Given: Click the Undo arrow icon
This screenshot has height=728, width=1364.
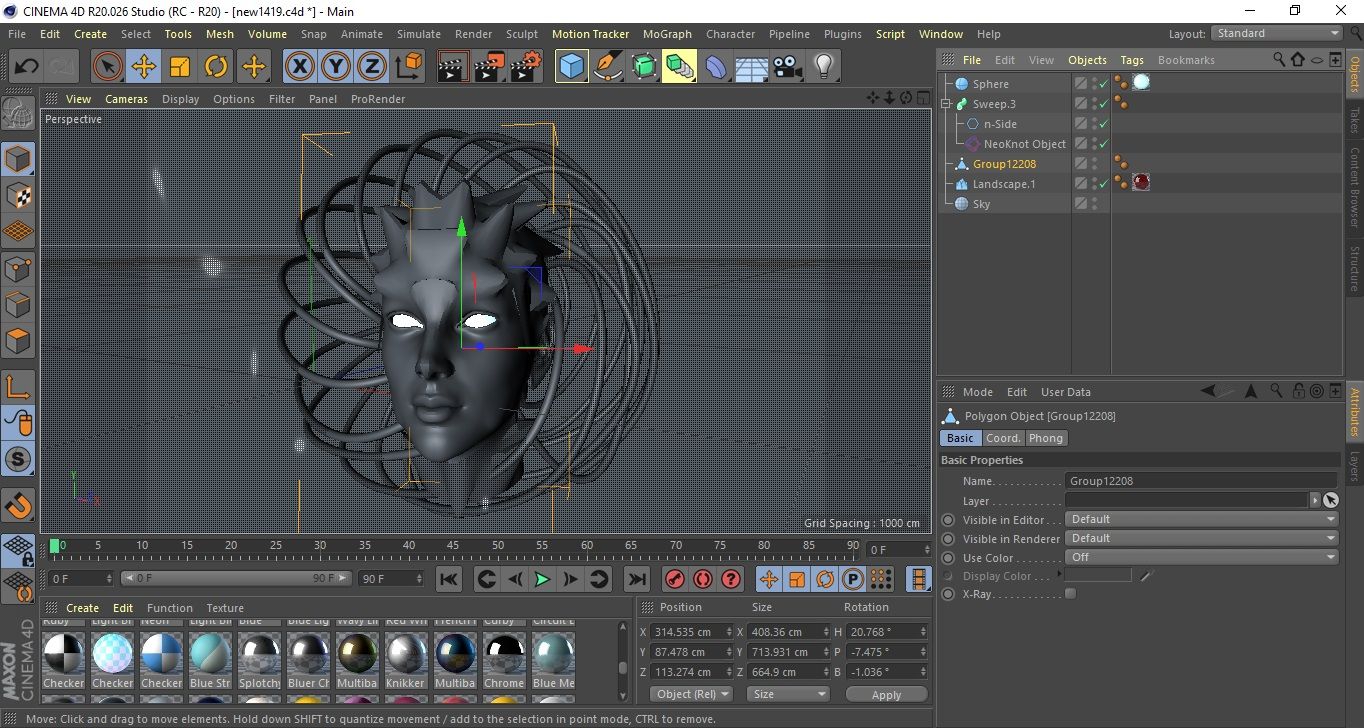Looking at the screenshot, I should click(27, 67).
